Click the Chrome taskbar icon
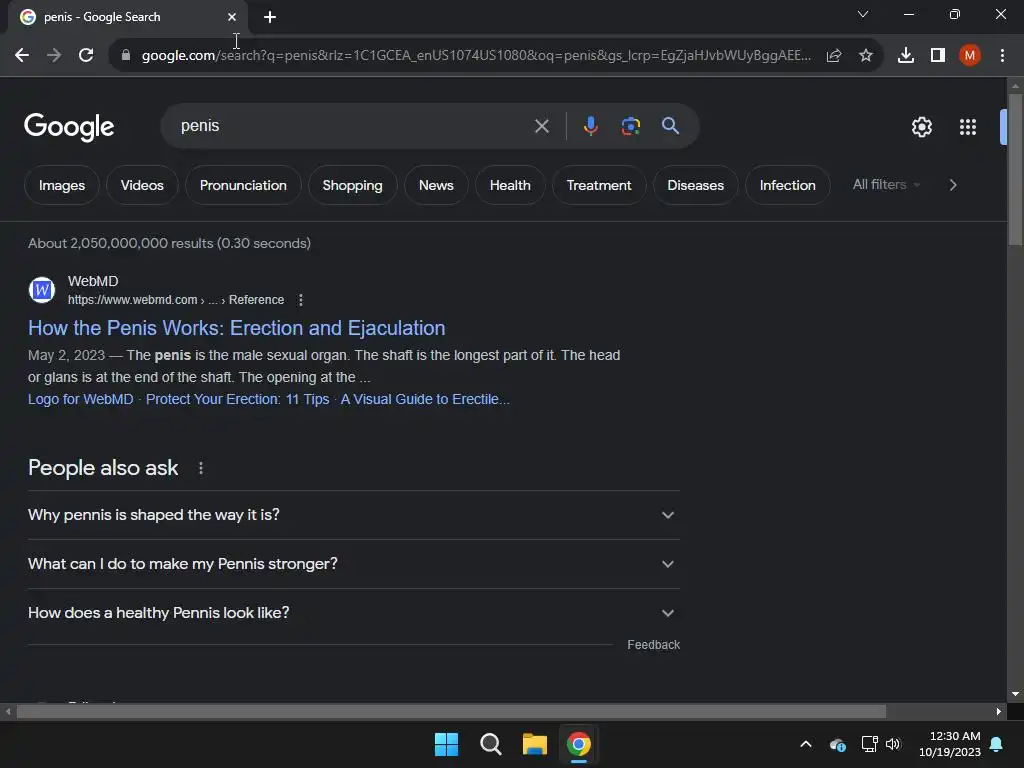The height and width of the screenshot is (768, 1024). pyautogui.click(x=578, y=744)
